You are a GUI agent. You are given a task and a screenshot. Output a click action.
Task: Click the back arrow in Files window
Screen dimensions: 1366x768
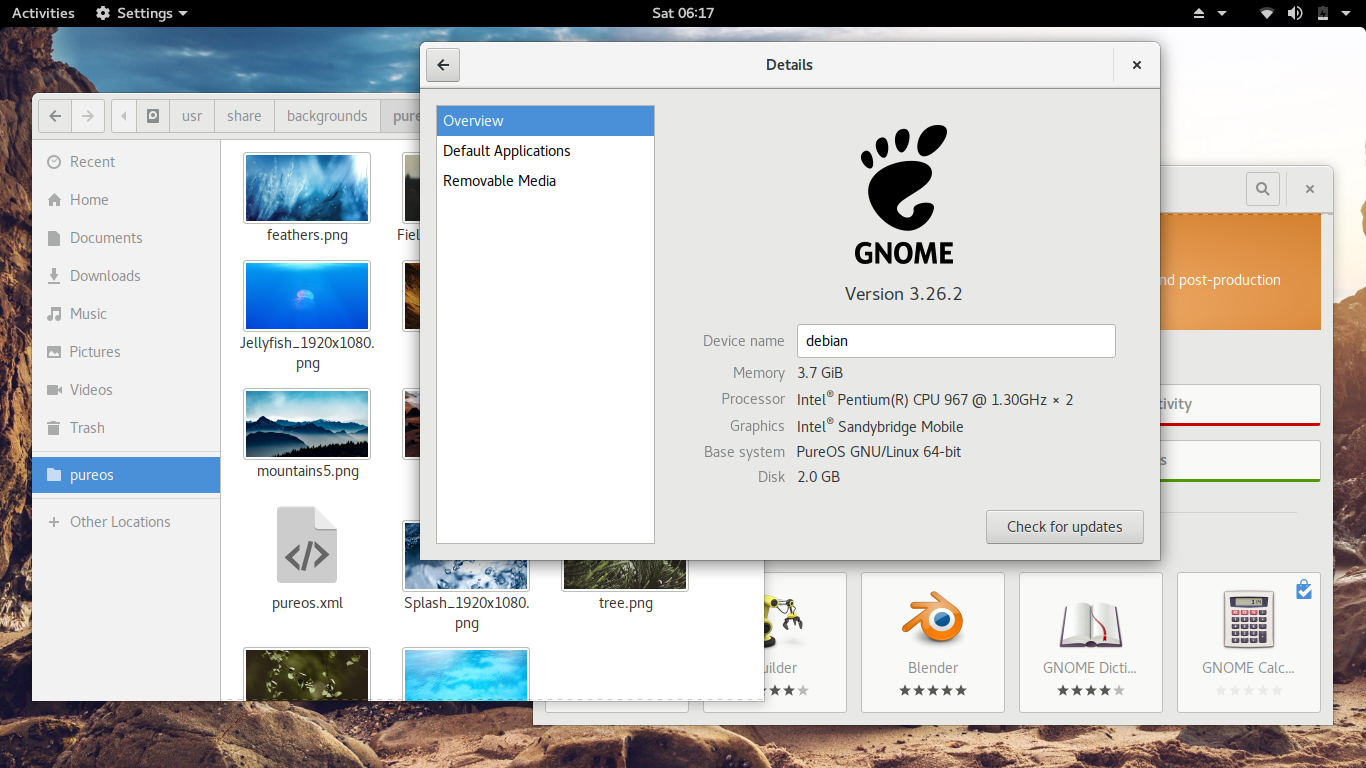55,116
